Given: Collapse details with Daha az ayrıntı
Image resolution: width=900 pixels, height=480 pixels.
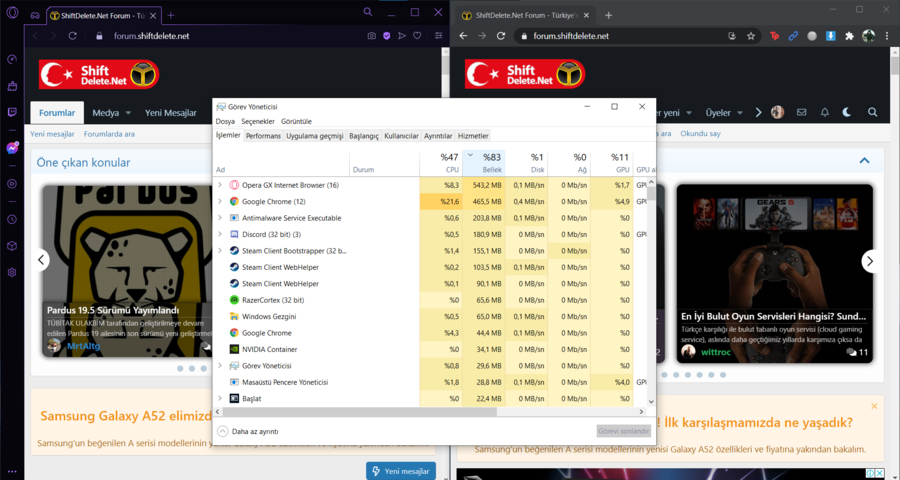Looking at the screenshot, I should [x=249, y=431].
